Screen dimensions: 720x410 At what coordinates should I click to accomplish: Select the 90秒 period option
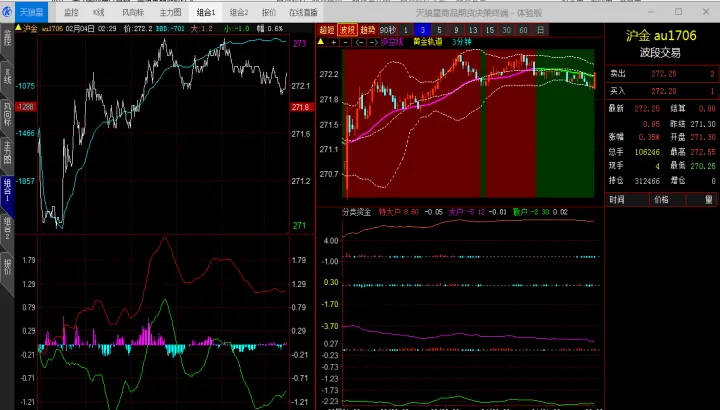[x=390, y=30]
